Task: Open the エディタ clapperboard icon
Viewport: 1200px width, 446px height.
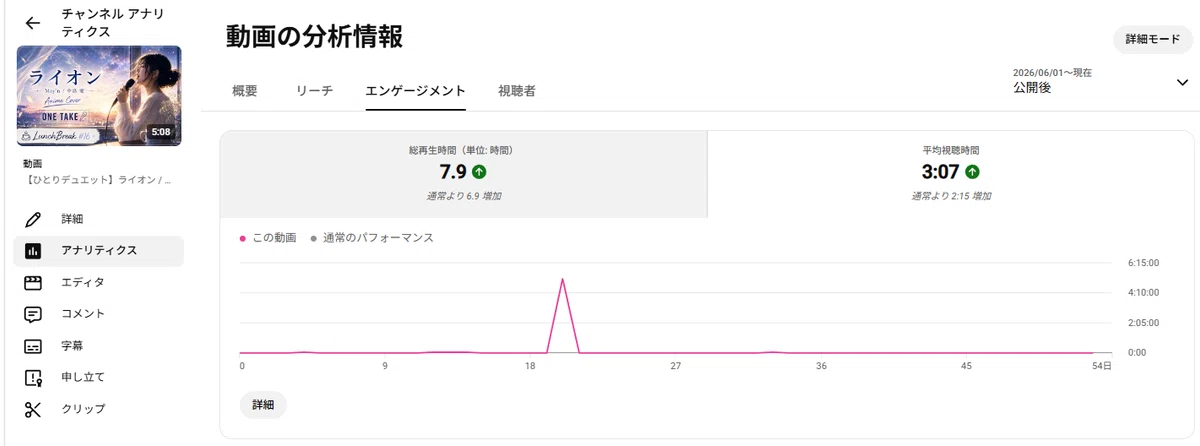Action: 33,283
